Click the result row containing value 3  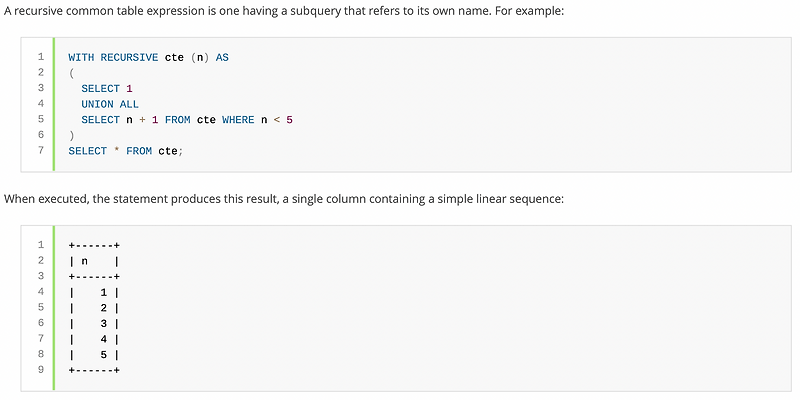point(94,323)
